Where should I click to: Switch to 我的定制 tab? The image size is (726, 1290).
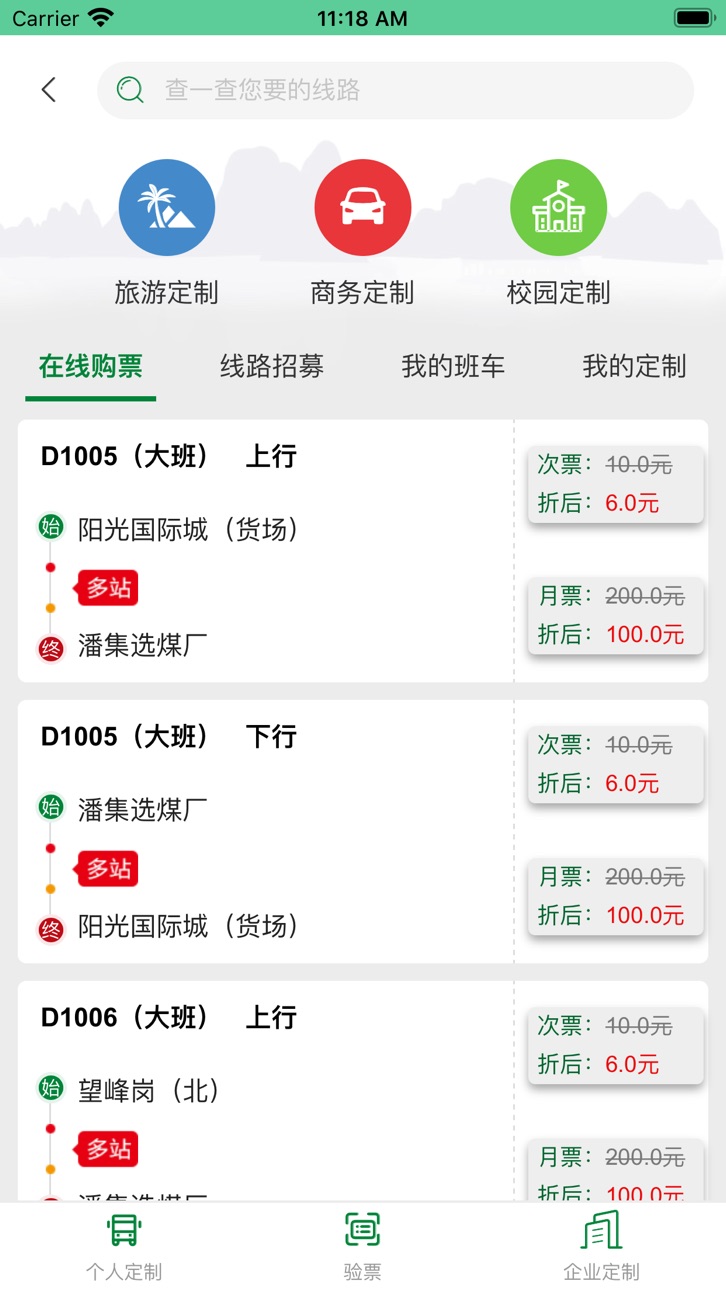pyautogui.click(x=634, y=366)
